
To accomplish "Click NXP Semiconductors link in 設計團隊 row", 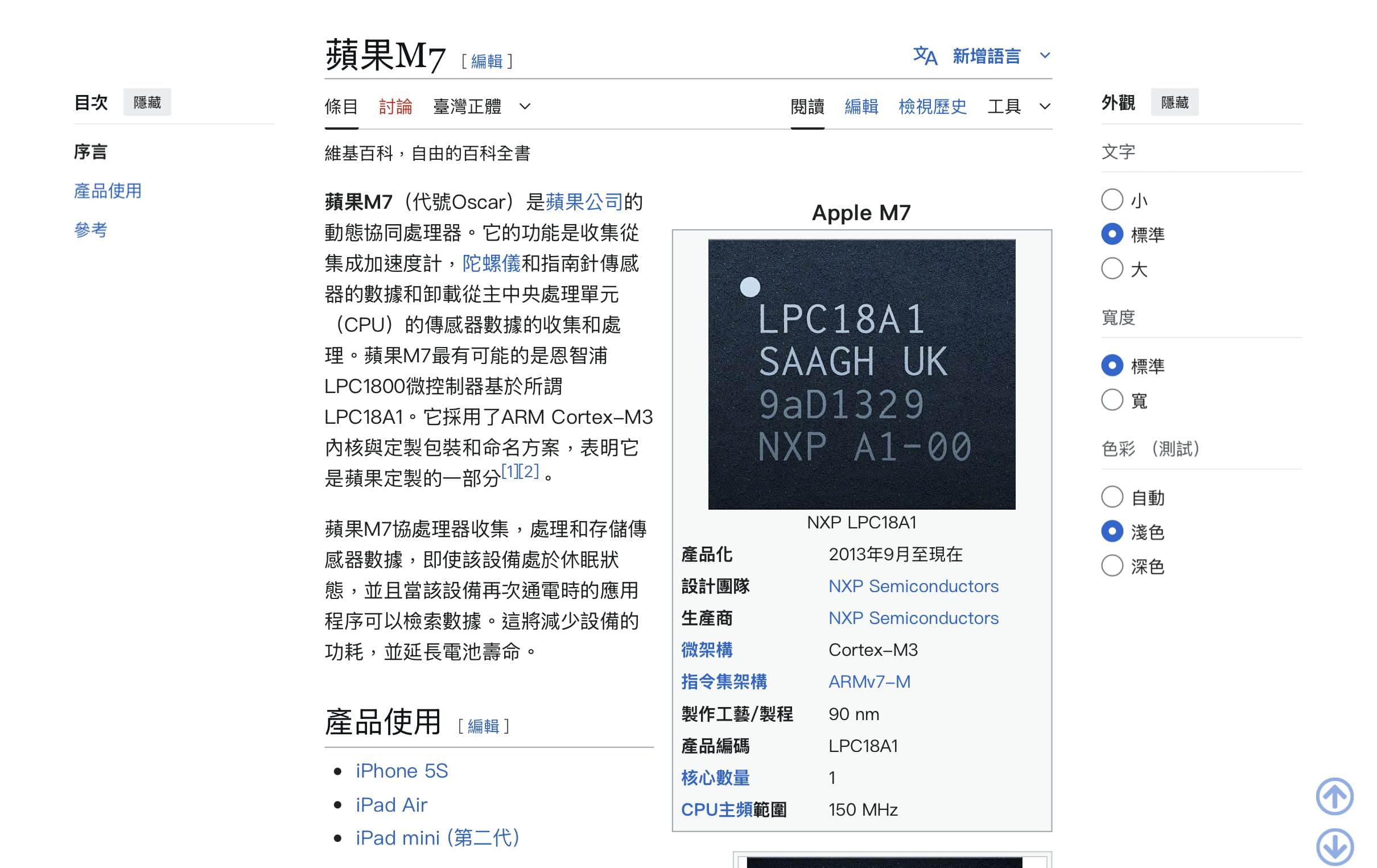I will 913,586.
